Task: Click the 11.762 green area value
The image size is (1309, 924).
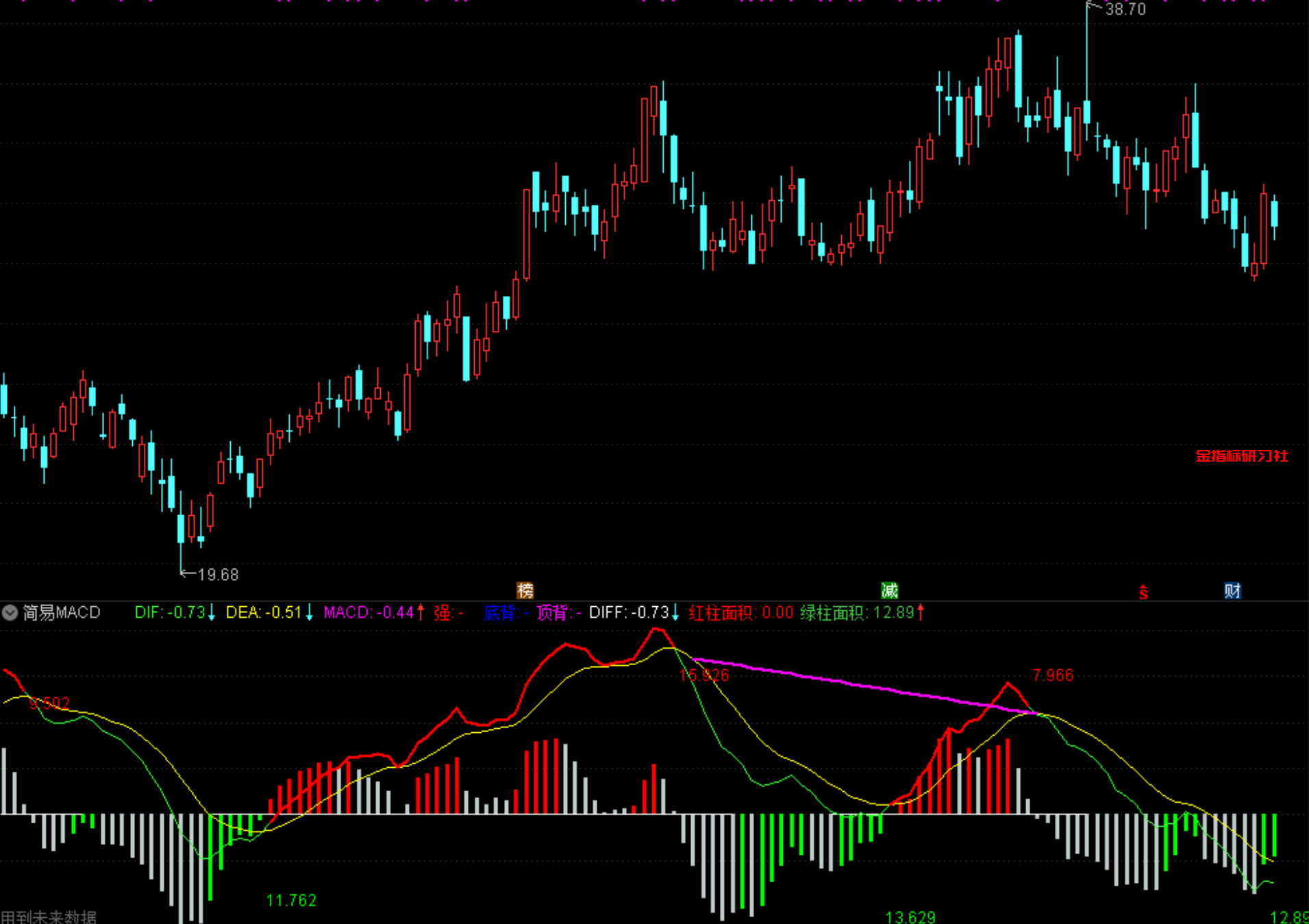Action: click(x=291, y=900)
